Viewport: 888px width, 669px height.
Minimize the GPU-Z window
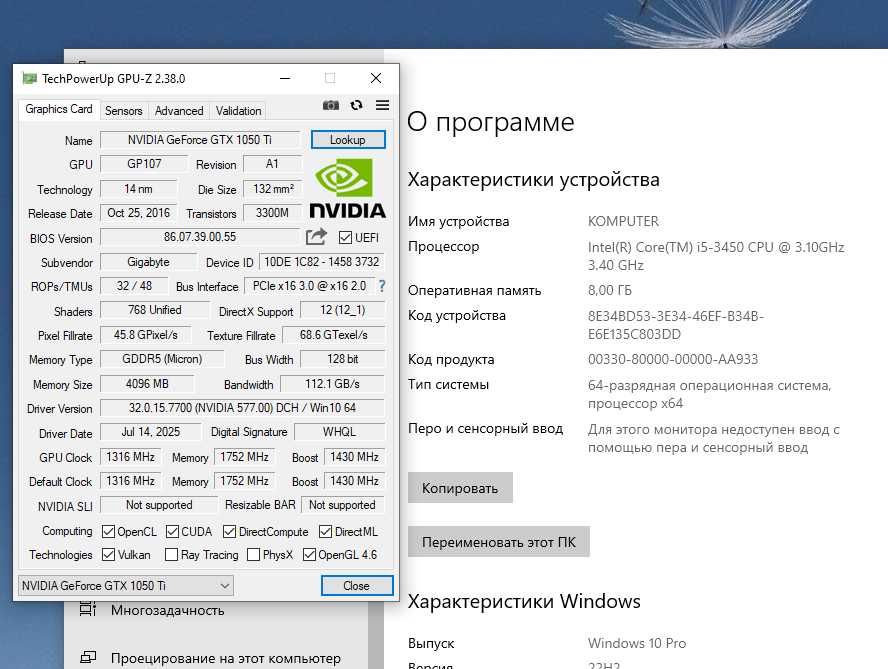(x=285, y=78)
